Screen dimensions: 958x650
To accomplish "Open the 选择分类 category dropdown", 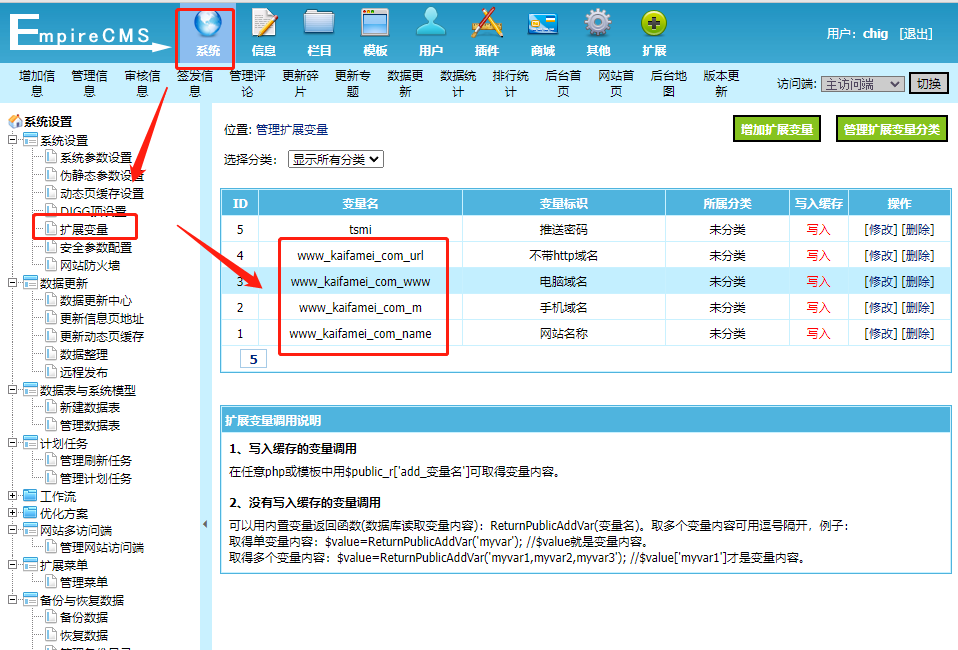I will [x=336, y=159].
